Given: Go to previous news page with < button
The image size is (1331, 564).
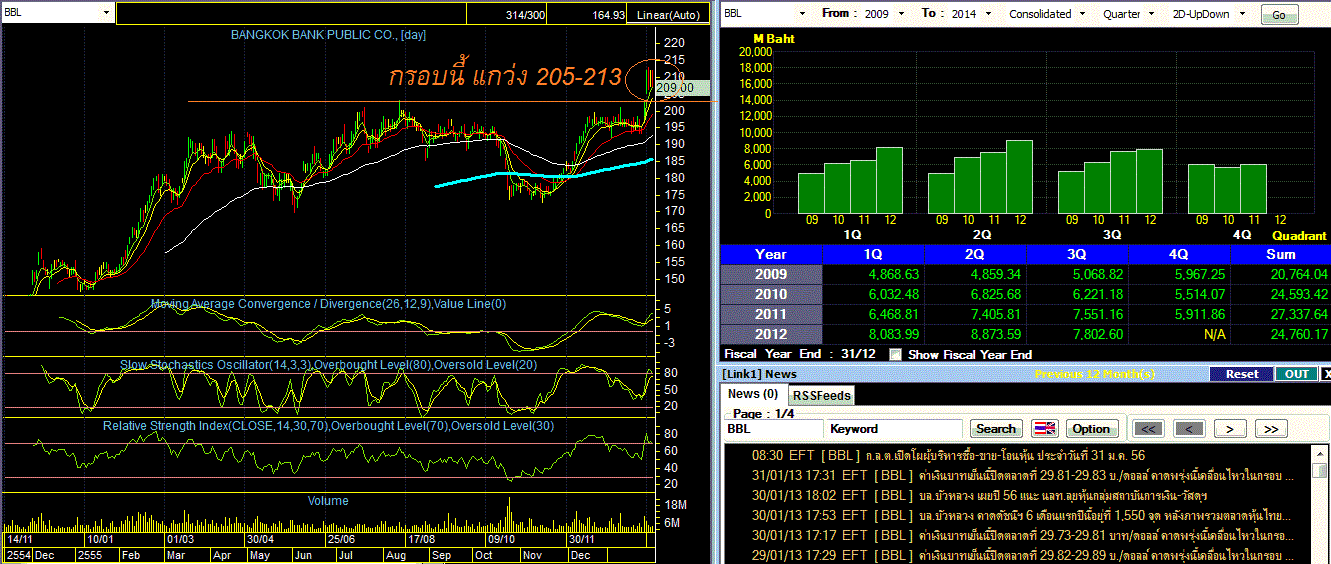Looking at the screenshot, I should point(1189,428).
